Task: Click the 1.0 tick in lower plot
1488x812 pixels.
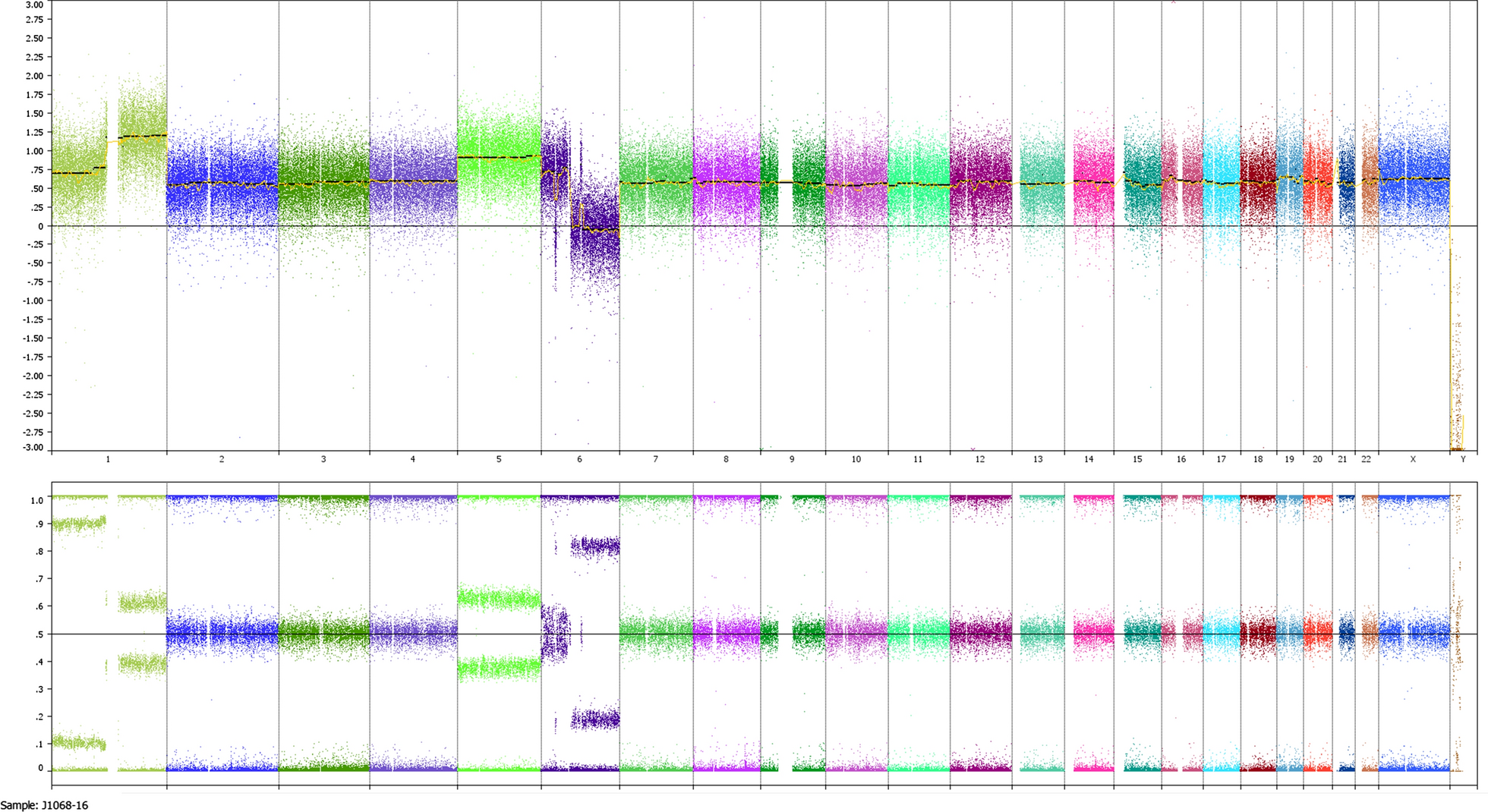Action: point(37,501)
